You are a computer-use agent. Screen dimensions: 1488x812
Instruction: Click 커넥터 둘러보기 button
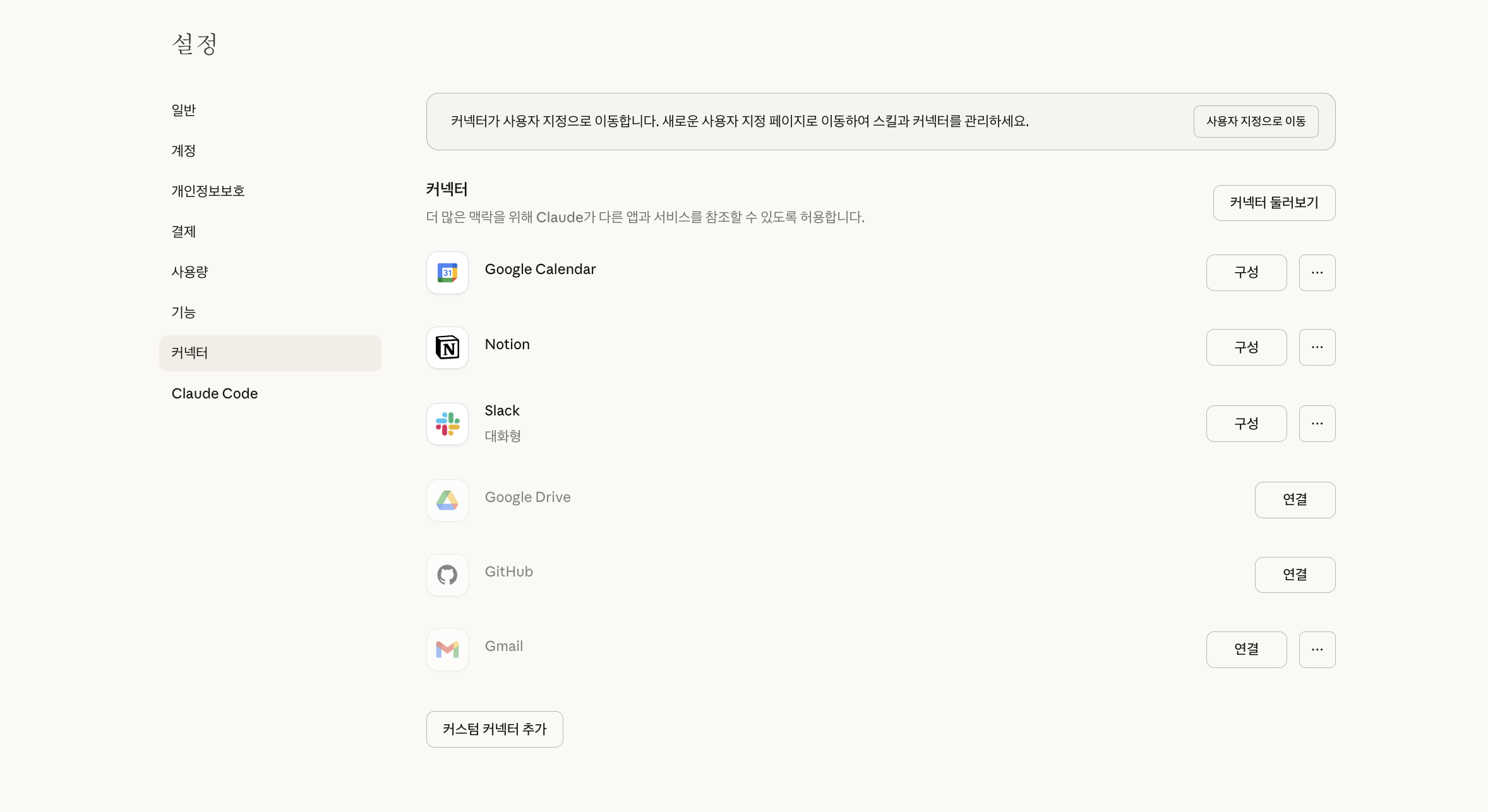1274,203
